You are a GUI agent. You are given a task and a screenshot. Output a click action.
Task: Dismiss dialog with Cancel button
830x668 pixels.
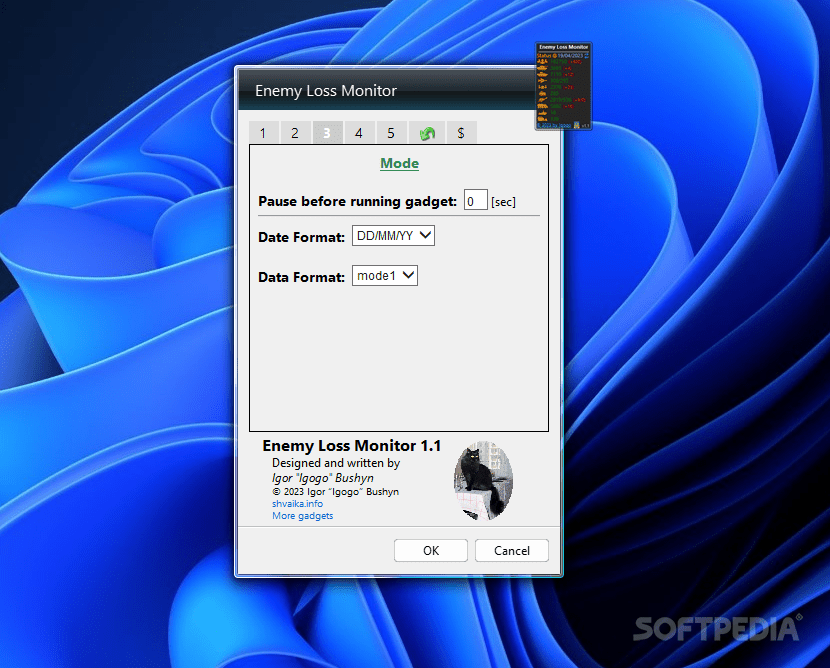tap(512, 550)
